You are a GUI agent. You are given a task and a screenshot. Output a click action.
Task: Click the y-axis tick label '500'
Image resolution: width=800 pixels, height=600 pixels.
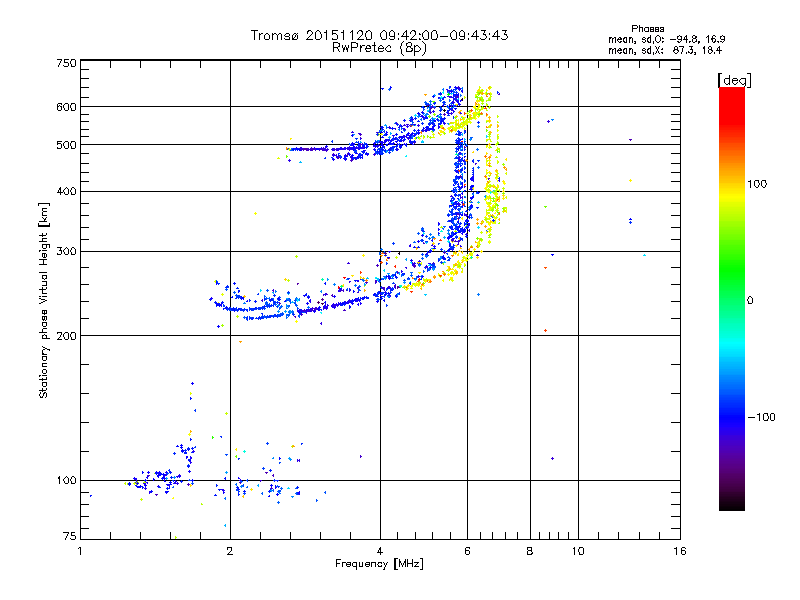coord(66,145)
